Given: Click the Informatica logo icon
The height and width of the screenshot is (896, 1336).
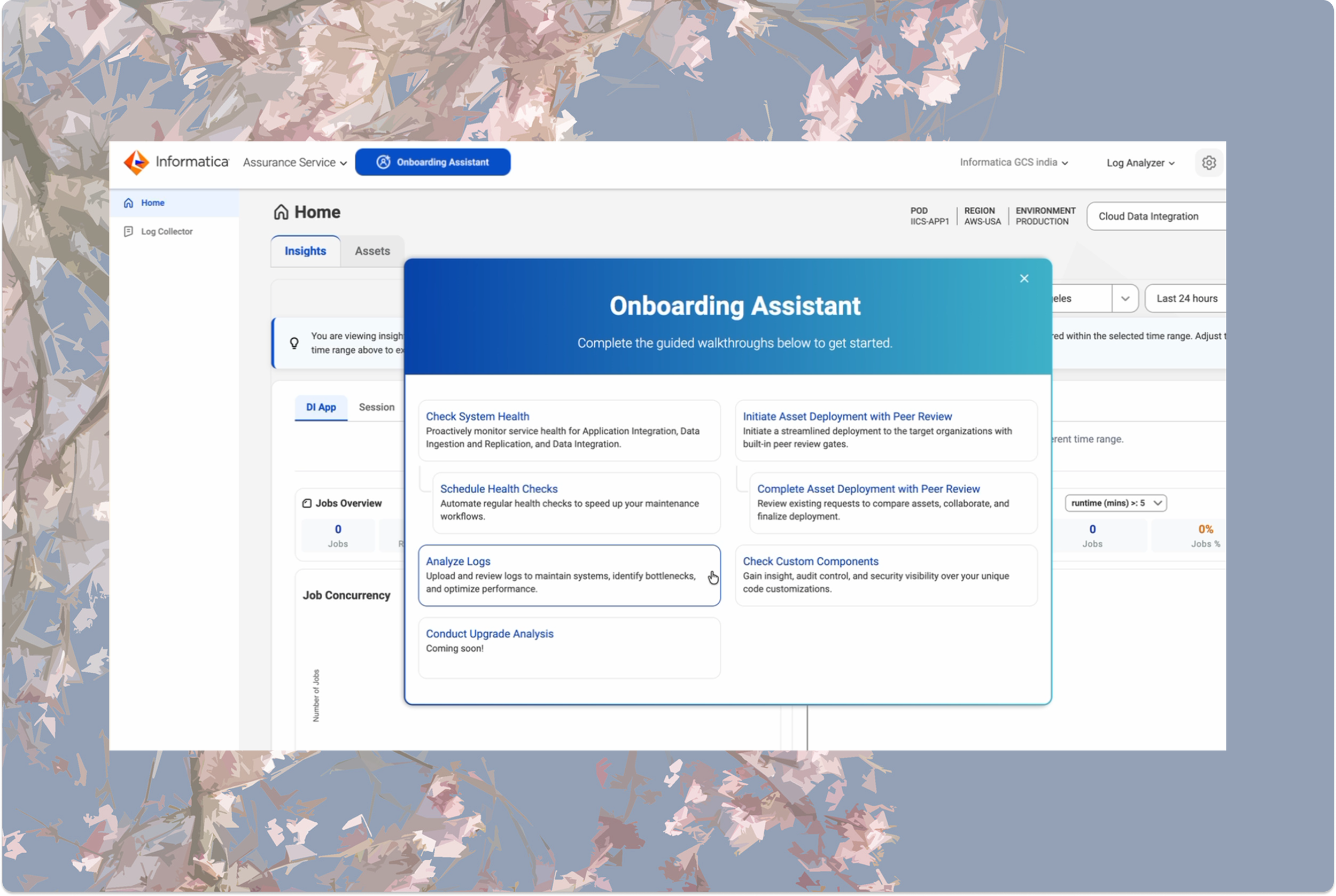Looking at the screenshot, I should tap(137, 162).
